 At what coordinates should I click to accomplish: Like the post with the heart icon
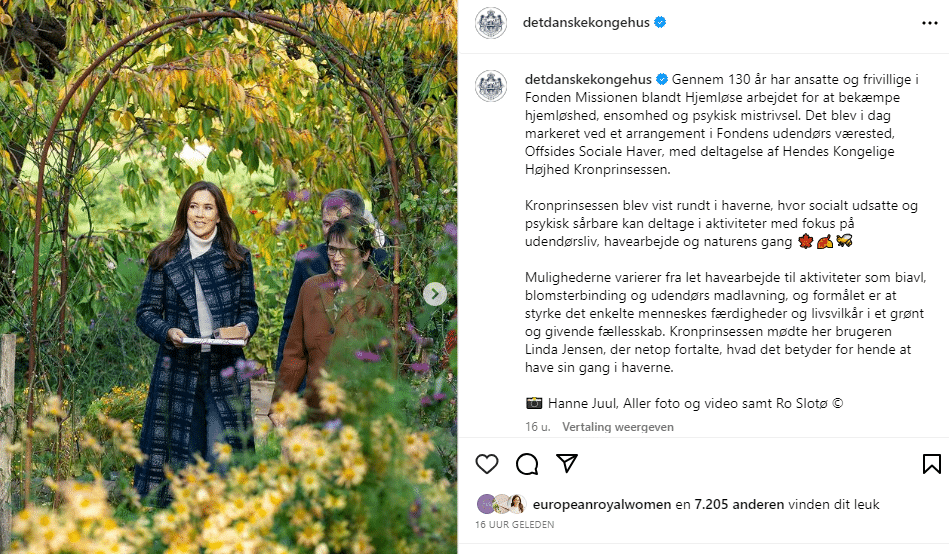[x=487, y=464]
